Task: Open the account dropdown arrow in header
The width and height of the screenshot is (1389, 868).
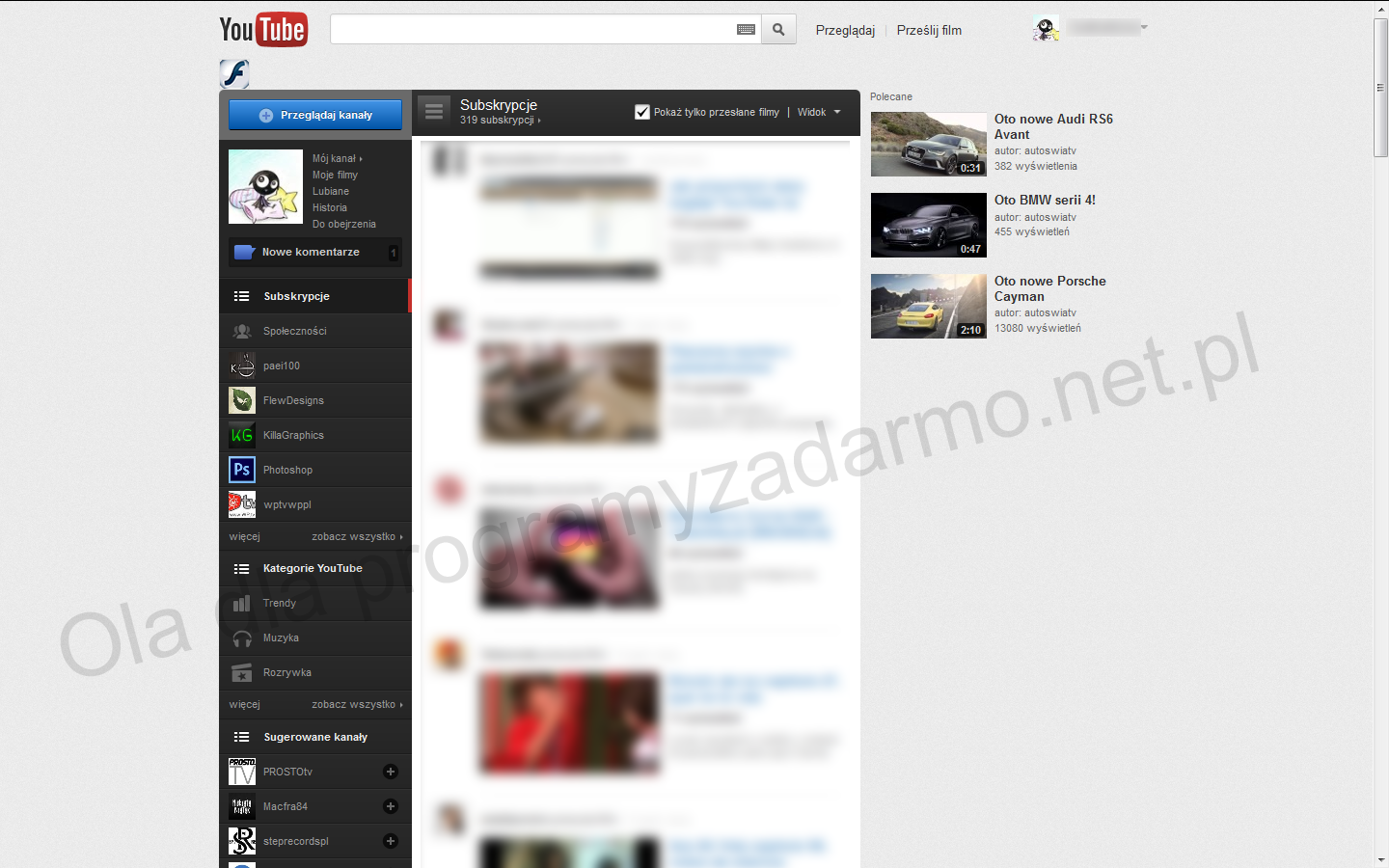Action: tap(1144, 27)
